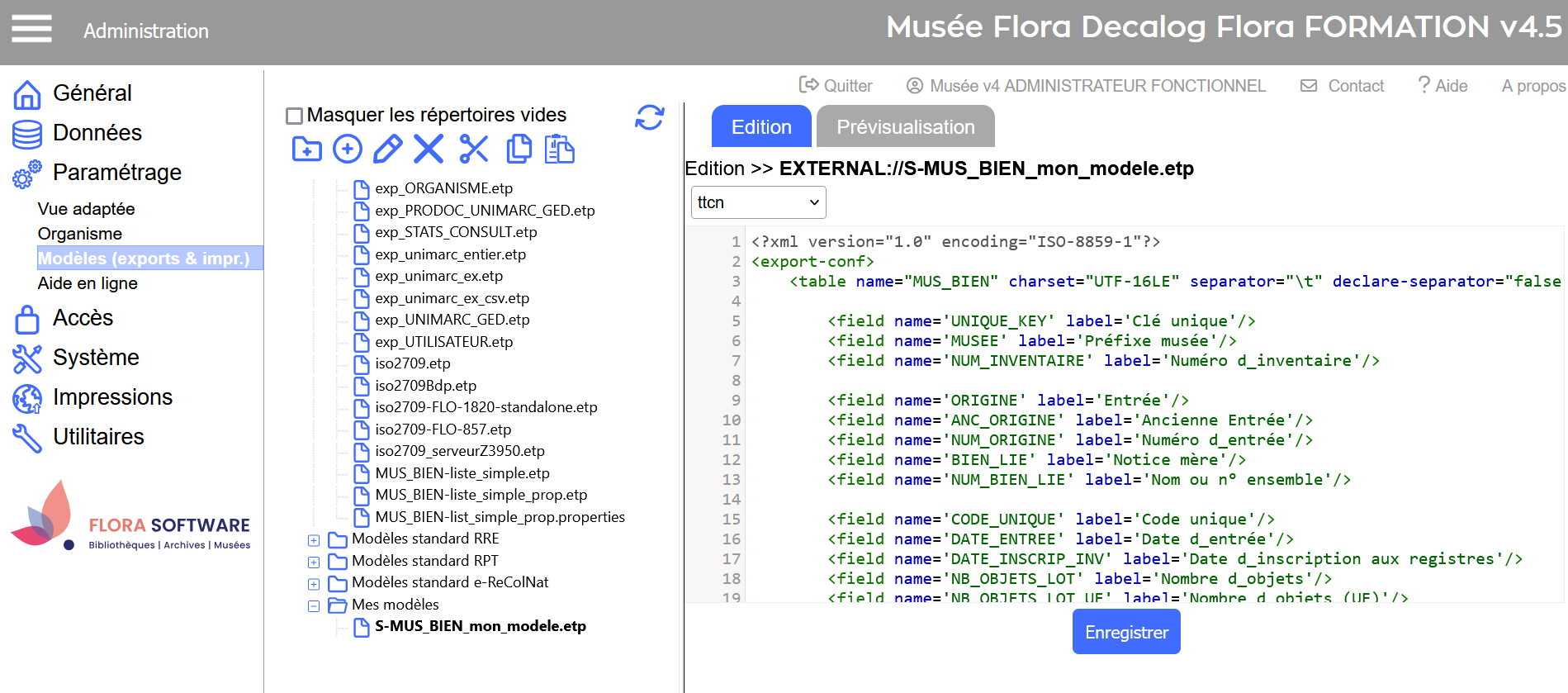1568x693 pixels.
Task: Click the Données database icon
Action: pos(27,134)
